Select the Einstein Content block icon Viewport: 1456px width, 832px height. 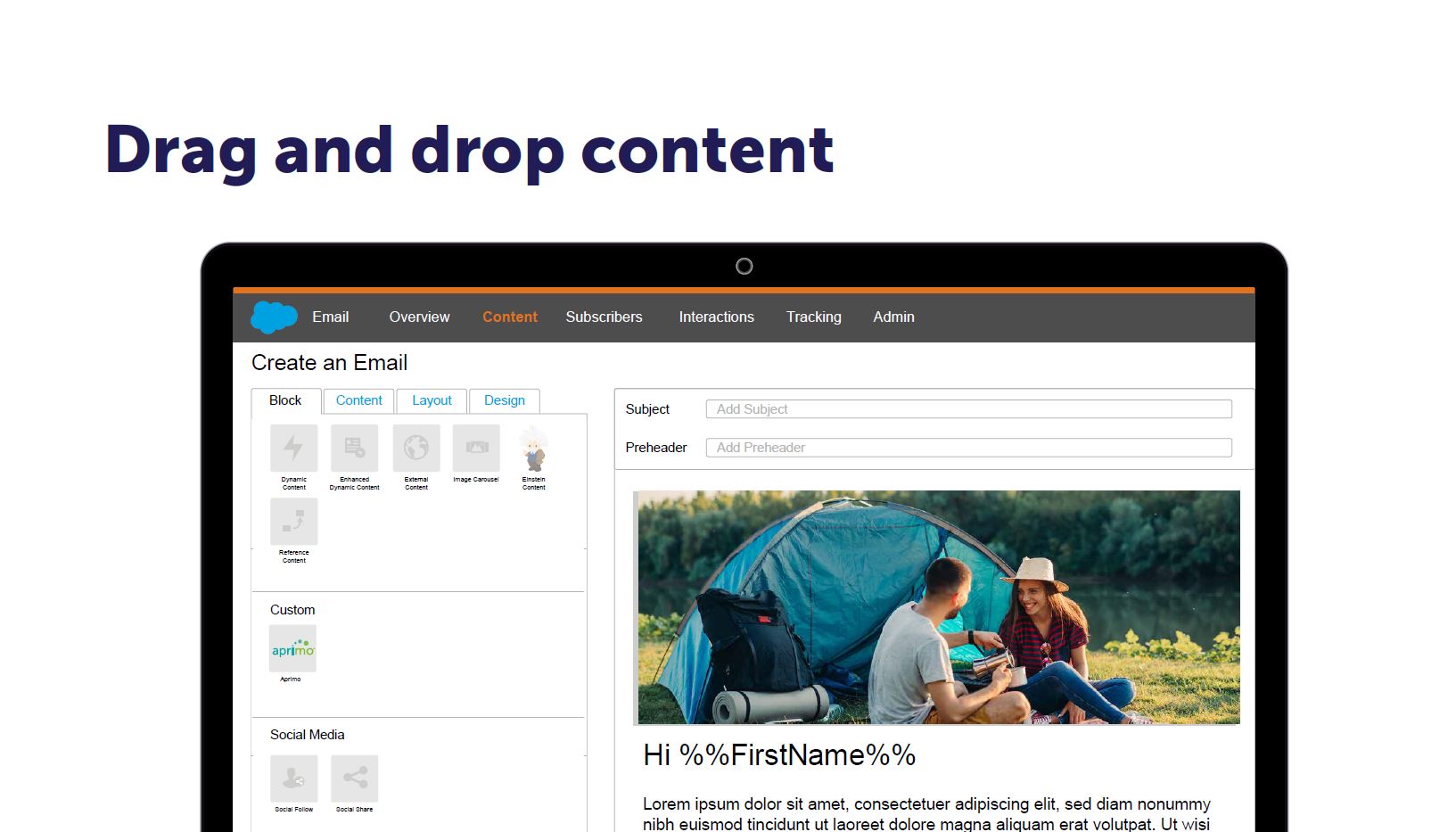point(533,450)
